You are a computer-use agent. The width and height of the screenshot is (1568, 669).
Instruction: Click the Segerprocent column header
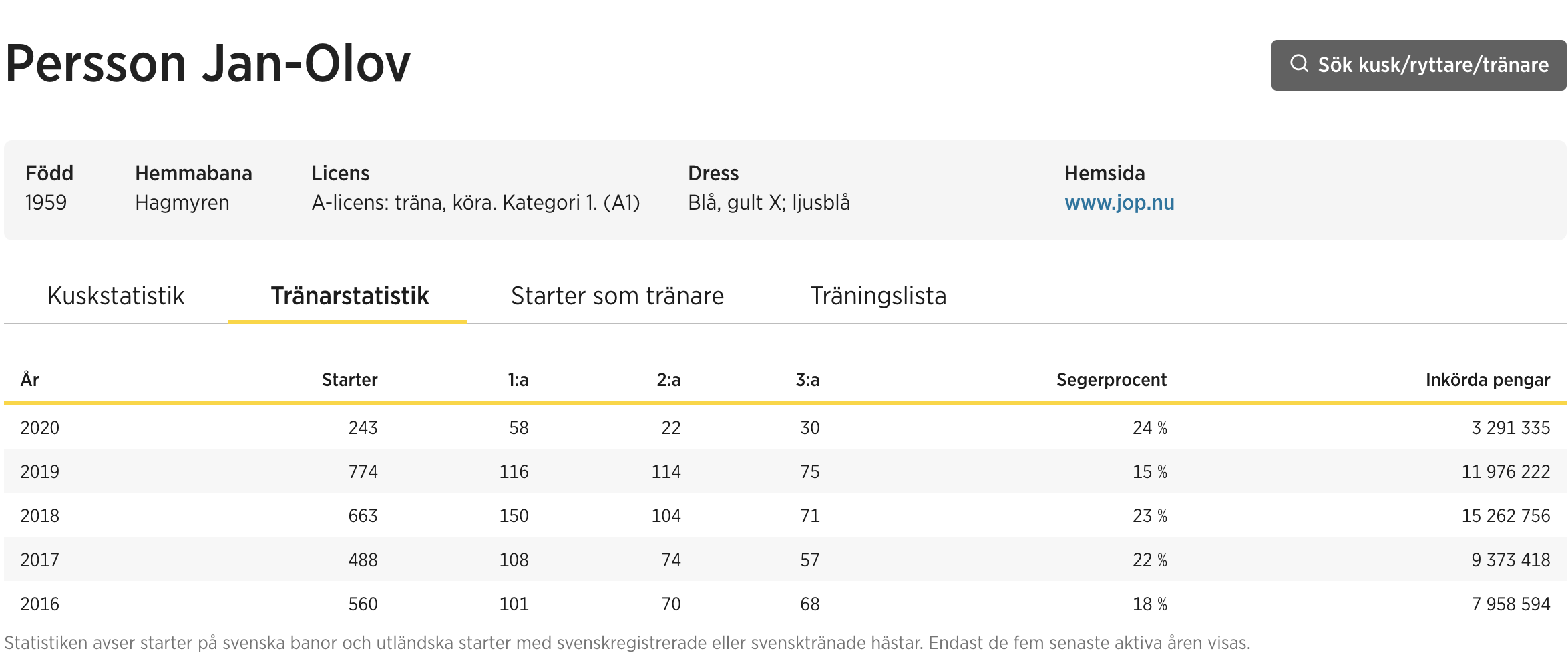[x=1111, y=380]
